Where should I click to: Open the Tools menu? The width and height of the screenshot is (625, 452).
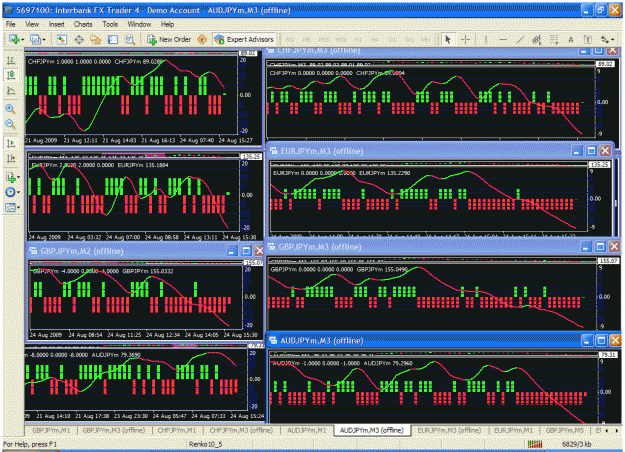point(110,25)
